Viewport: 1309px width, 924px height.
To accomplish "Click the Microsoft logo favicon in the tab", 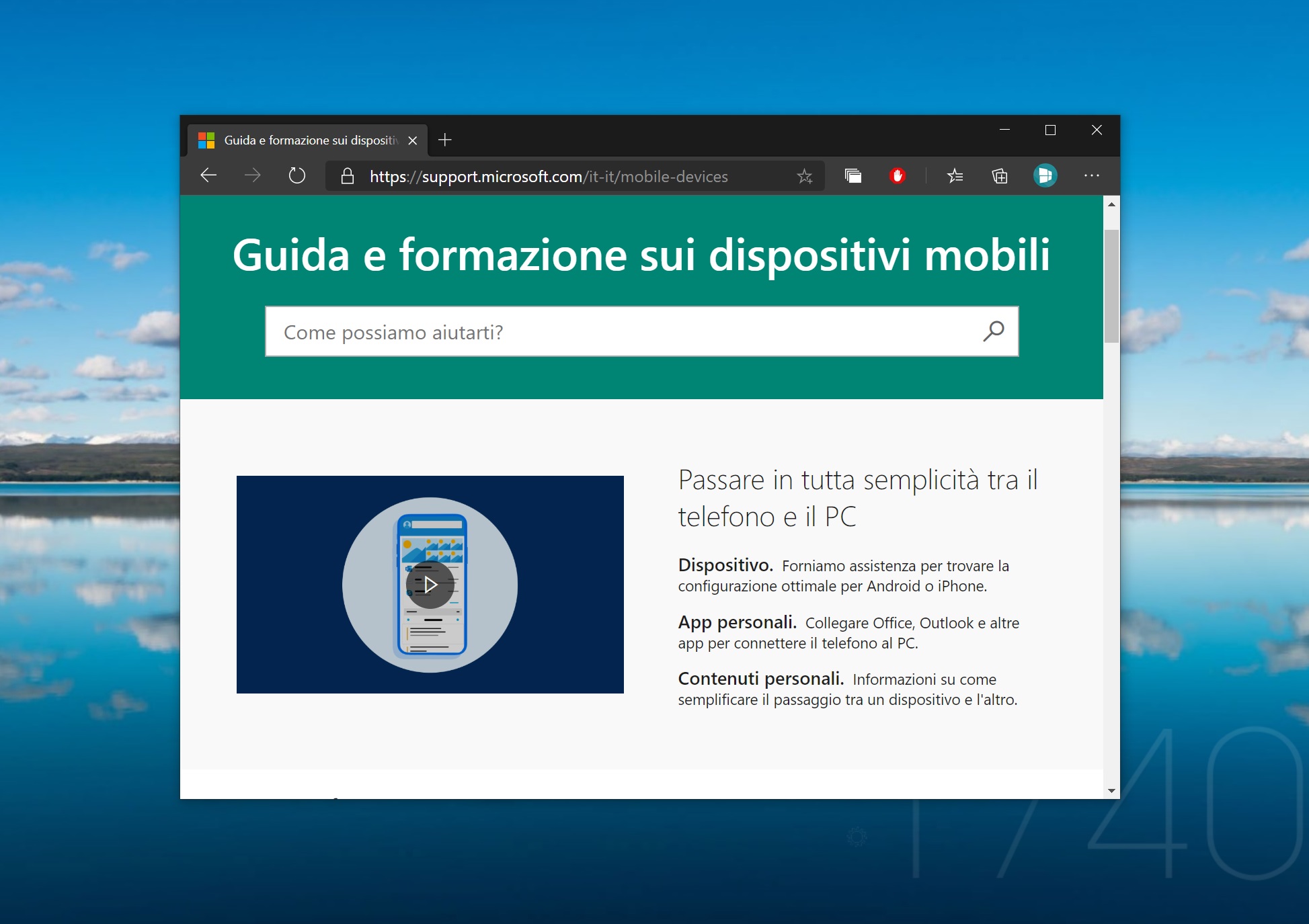I will (x=206, y=140).
